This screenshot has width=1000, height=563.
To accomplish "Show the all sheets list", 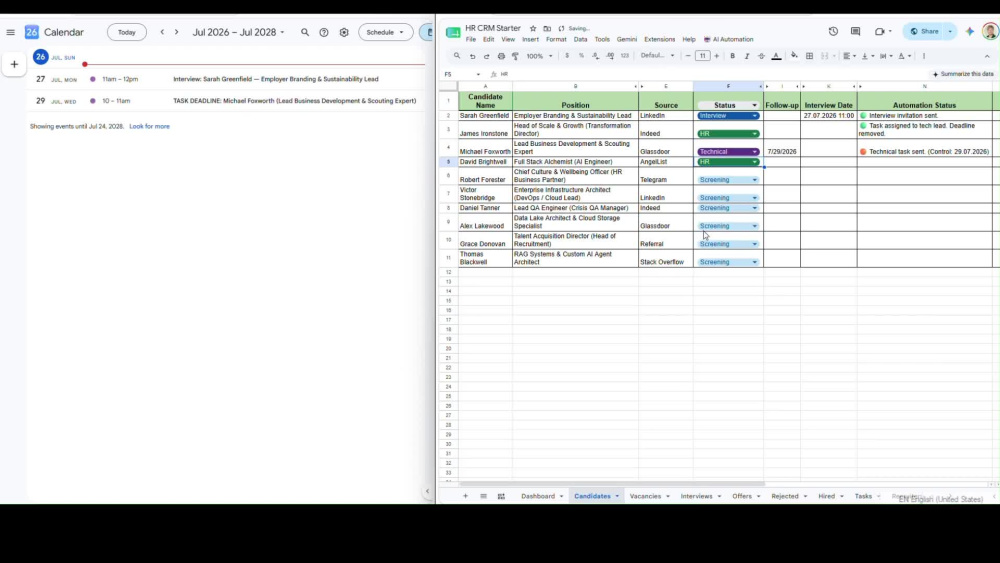I will tap(483, 496).
